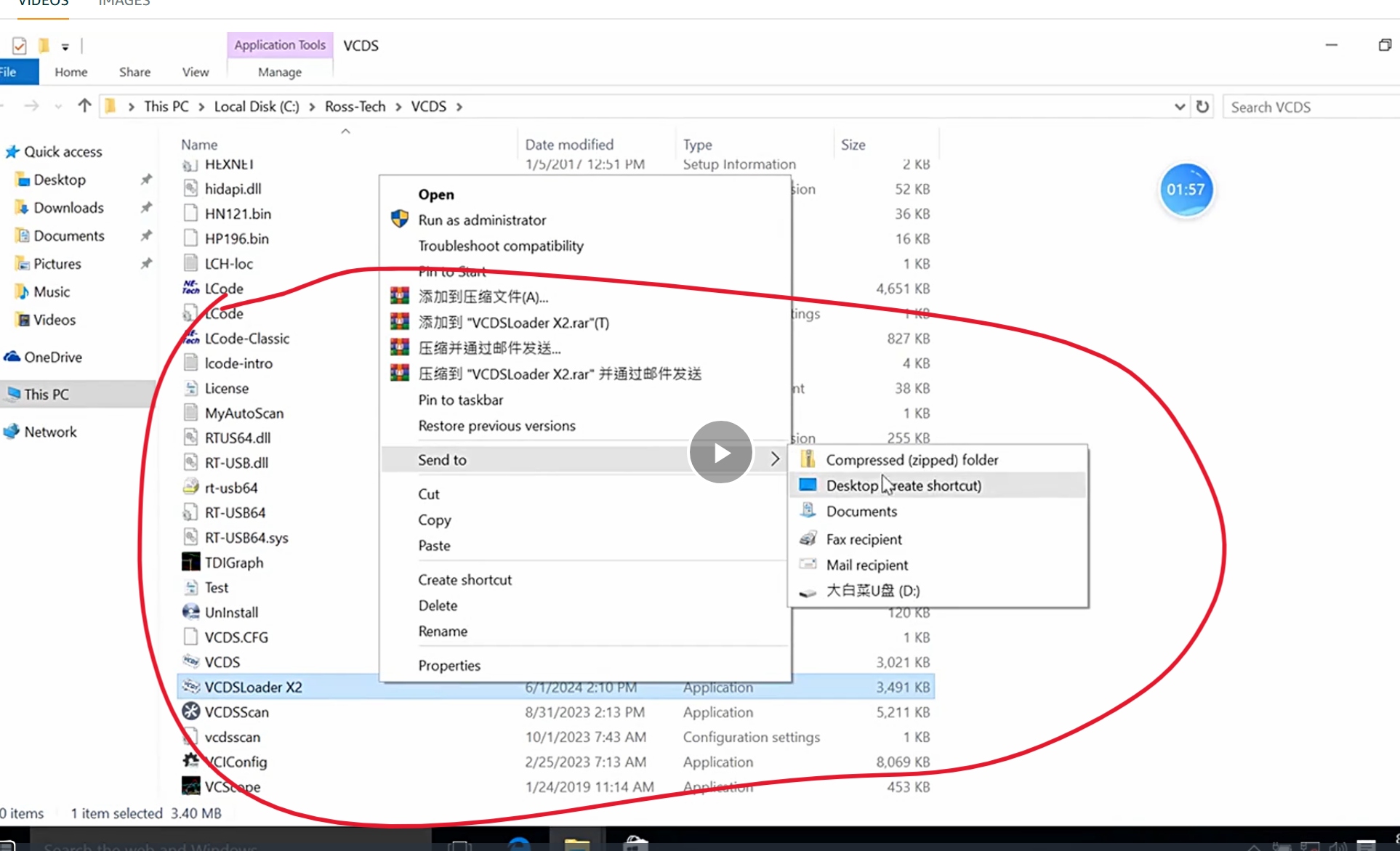Click the WinRAR icon beside 添加到压缩文件(A)...

pyautogui.click(x=400, y=296)
